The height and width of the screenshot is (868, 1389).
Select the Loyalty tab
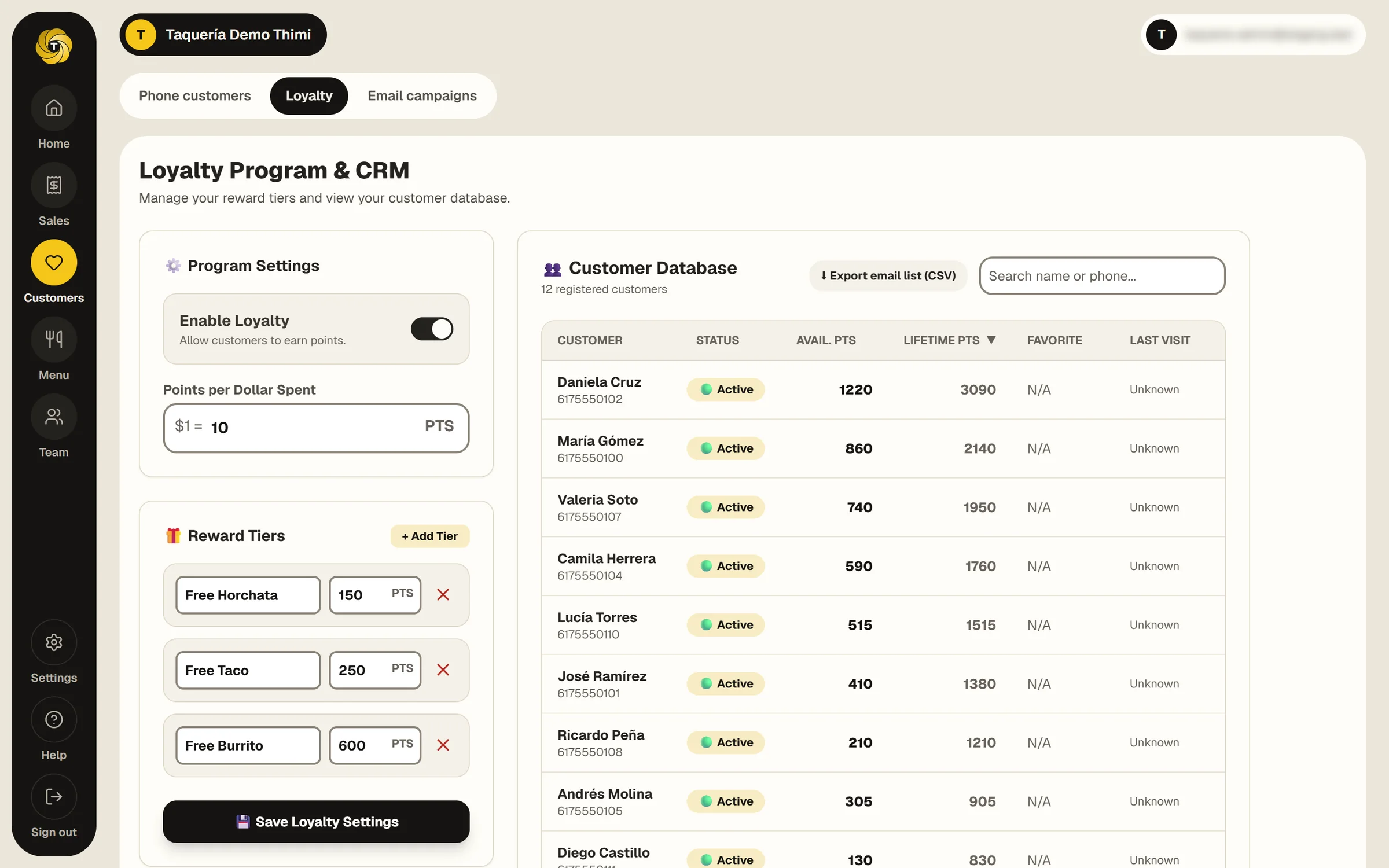[x=309, y=96]
